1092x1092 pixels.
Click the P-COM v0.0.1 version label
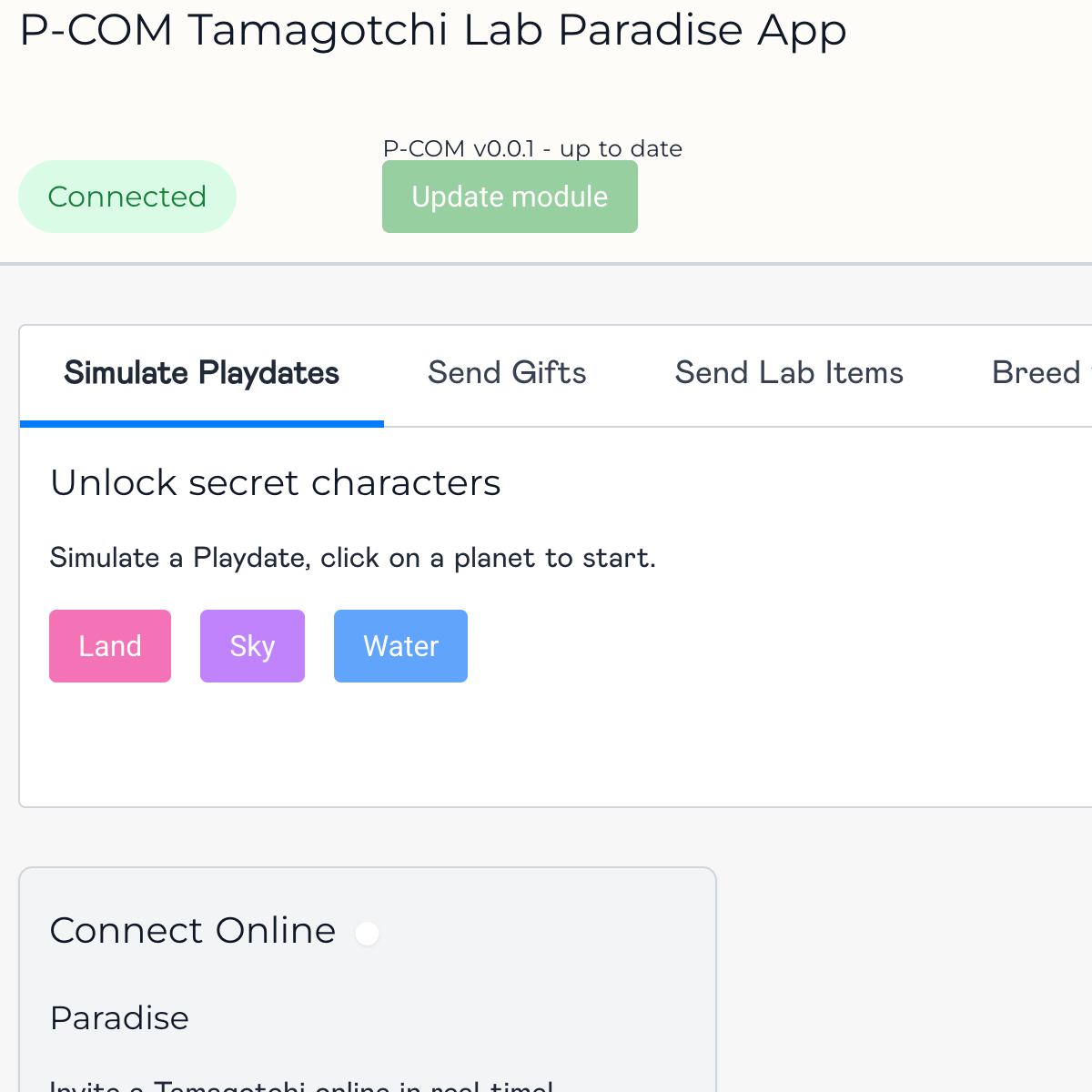[532, 148]
